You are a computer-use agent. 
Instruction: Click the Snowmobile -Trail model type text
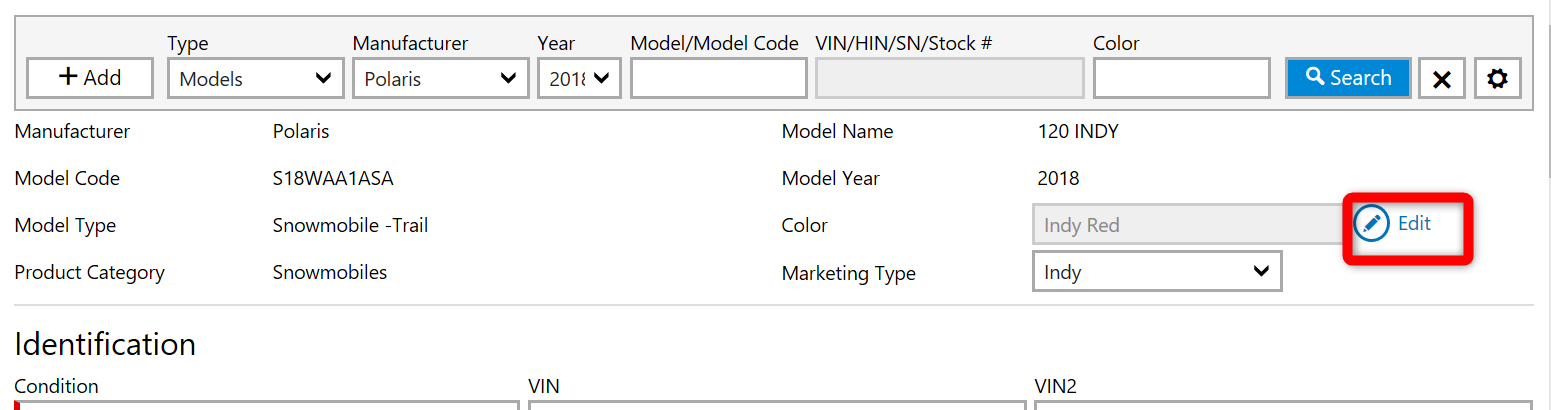[350, 226]
